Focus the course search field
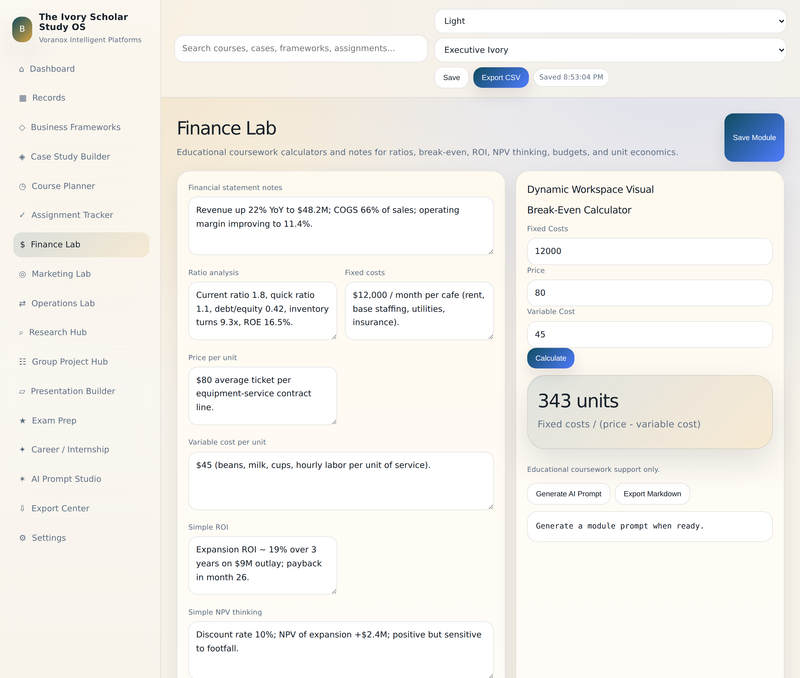Screen dimensions: 800x678 (x=301, y=48)
